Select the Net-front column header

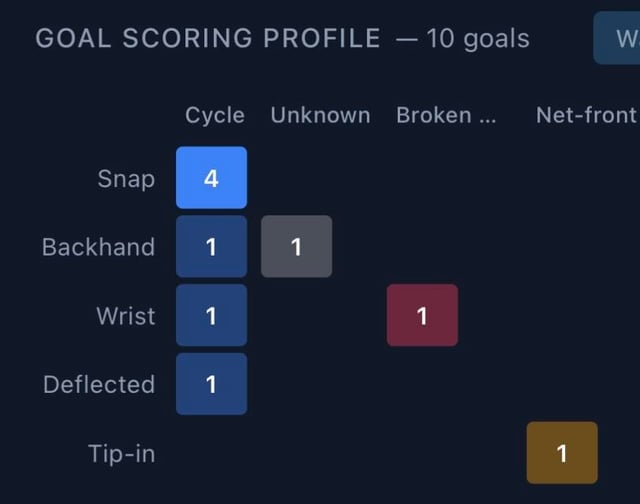pyautogui.click(x=586, y=115)
